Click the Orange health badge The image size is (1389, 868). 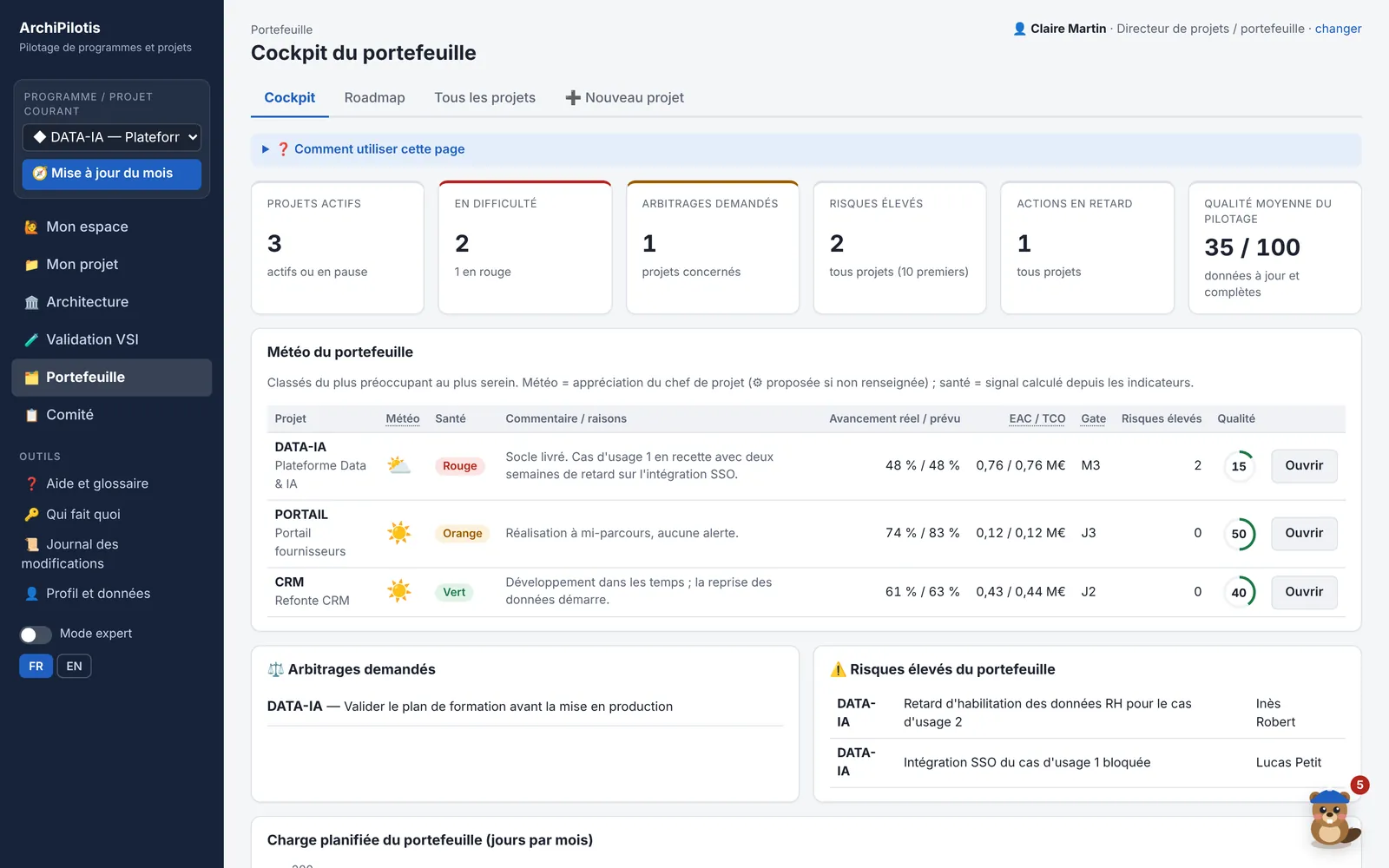pos(462,534)
